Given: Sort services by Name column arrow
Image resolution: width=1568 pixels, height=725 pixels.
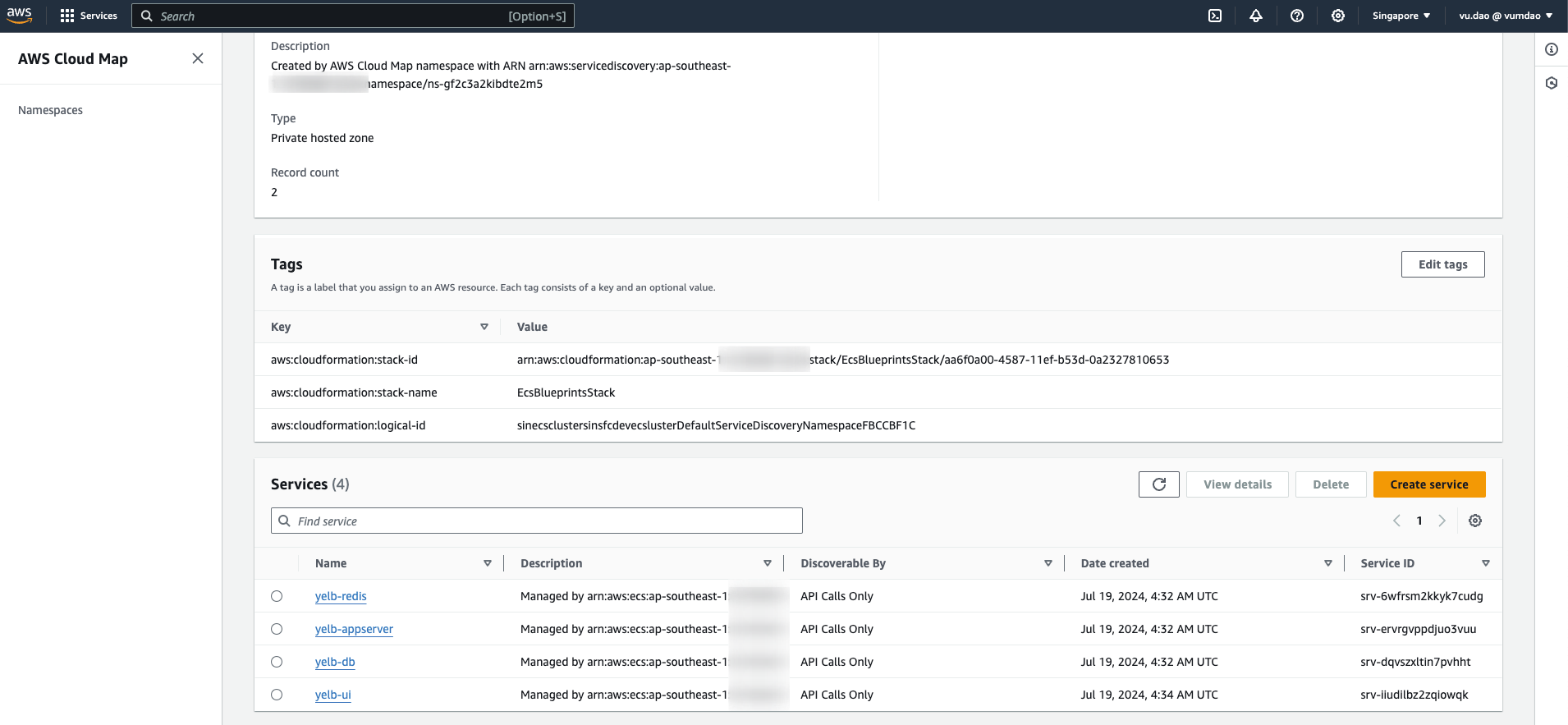Looking at the screenshot, I should [488, 563].
